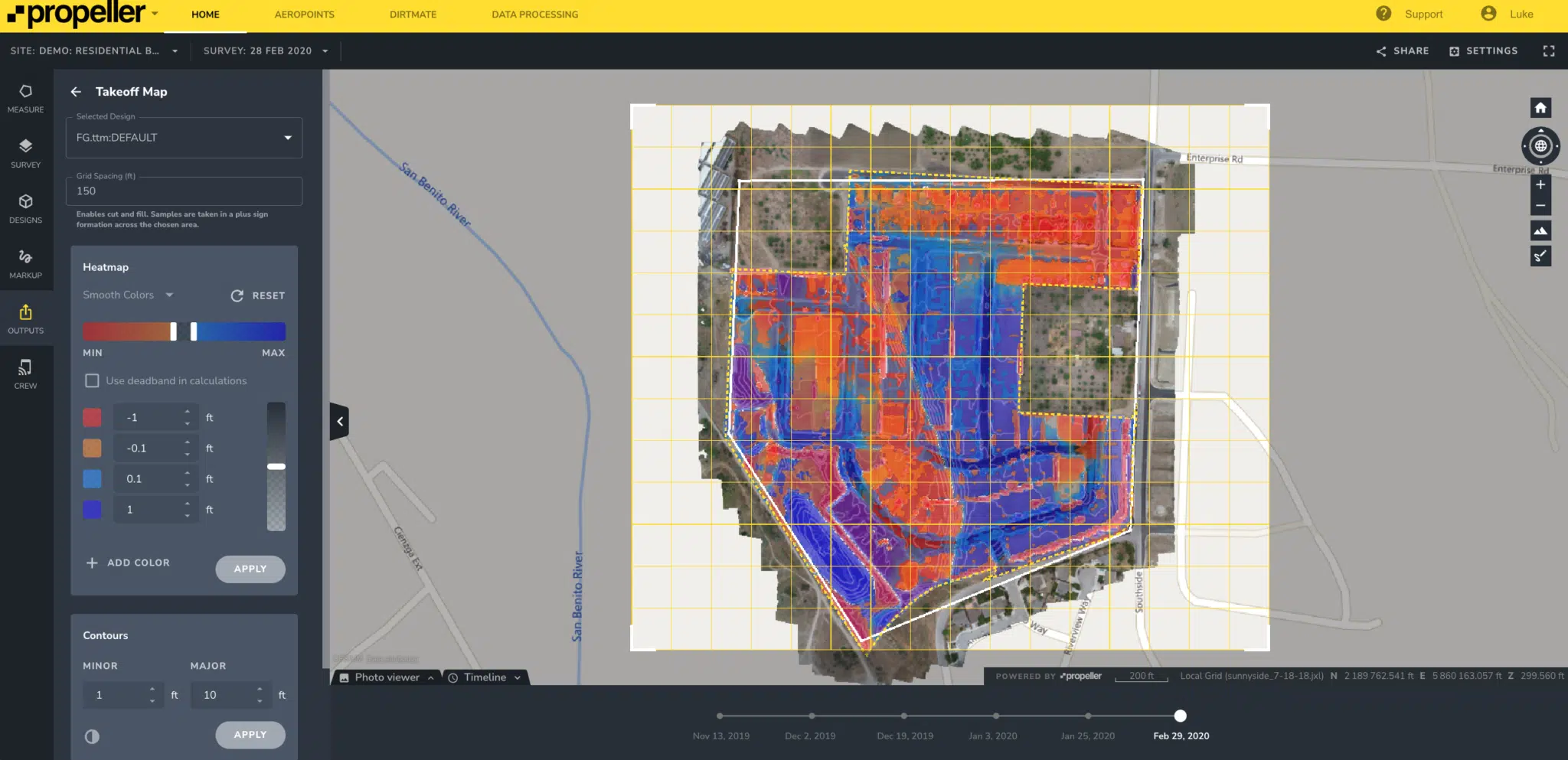Enter fullscreen mode

tap(1549, 51)
